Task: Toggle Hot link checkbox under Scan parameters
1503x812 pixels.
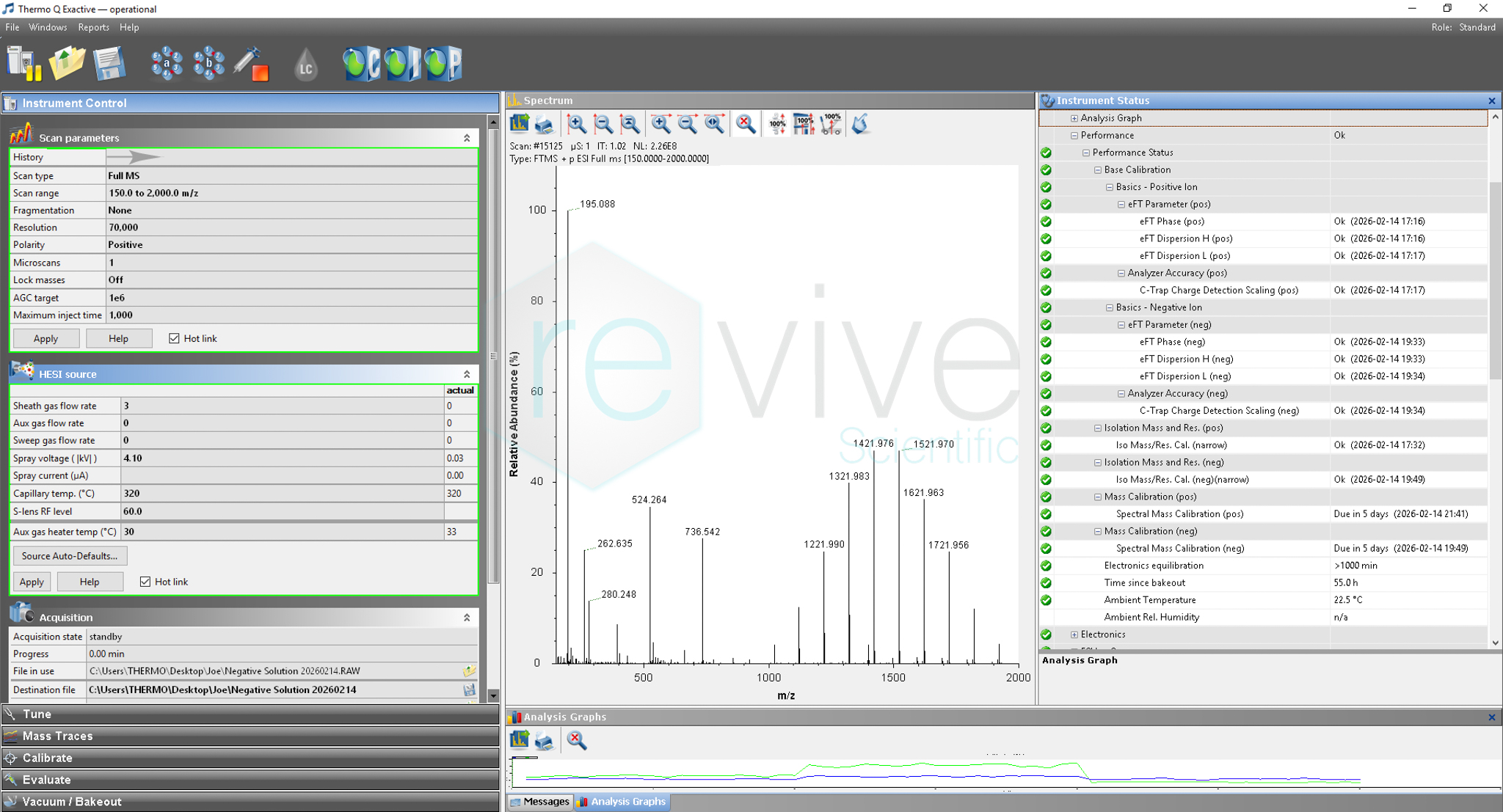Action: (174, 338)
